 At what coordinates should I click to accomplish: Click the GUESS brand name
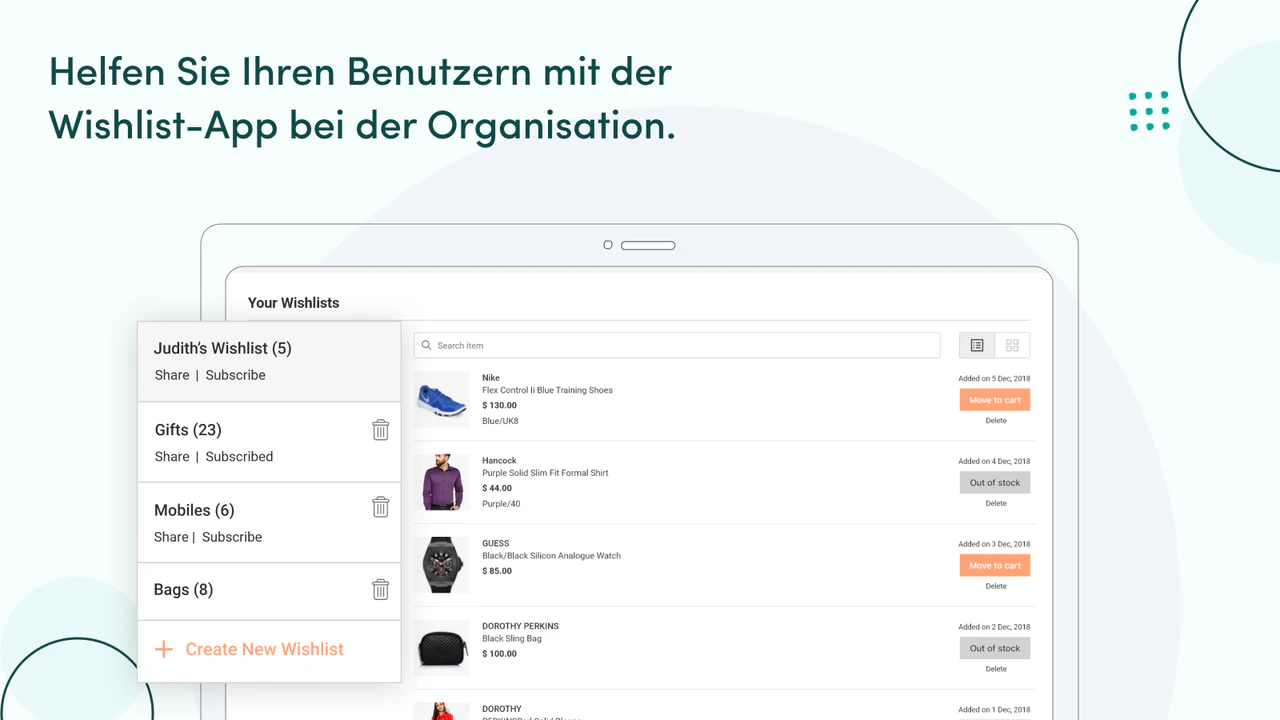[x=496, y=544]
